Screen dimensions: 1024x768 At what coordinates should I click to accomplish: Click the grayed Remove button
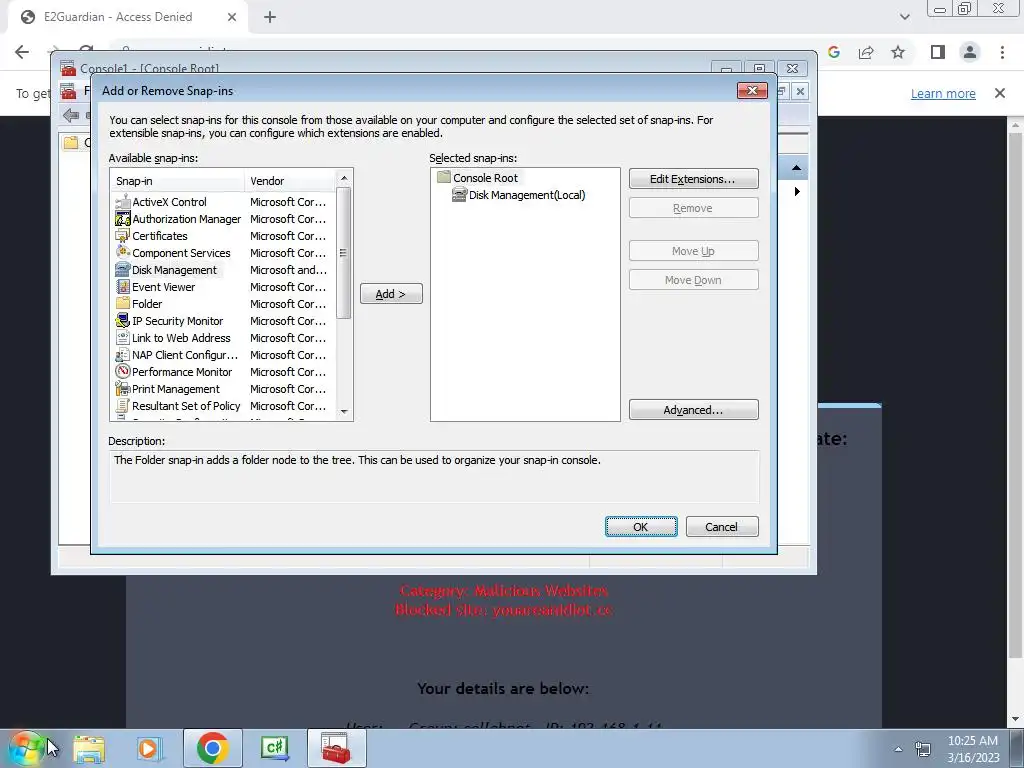click(x=694, y=208)
